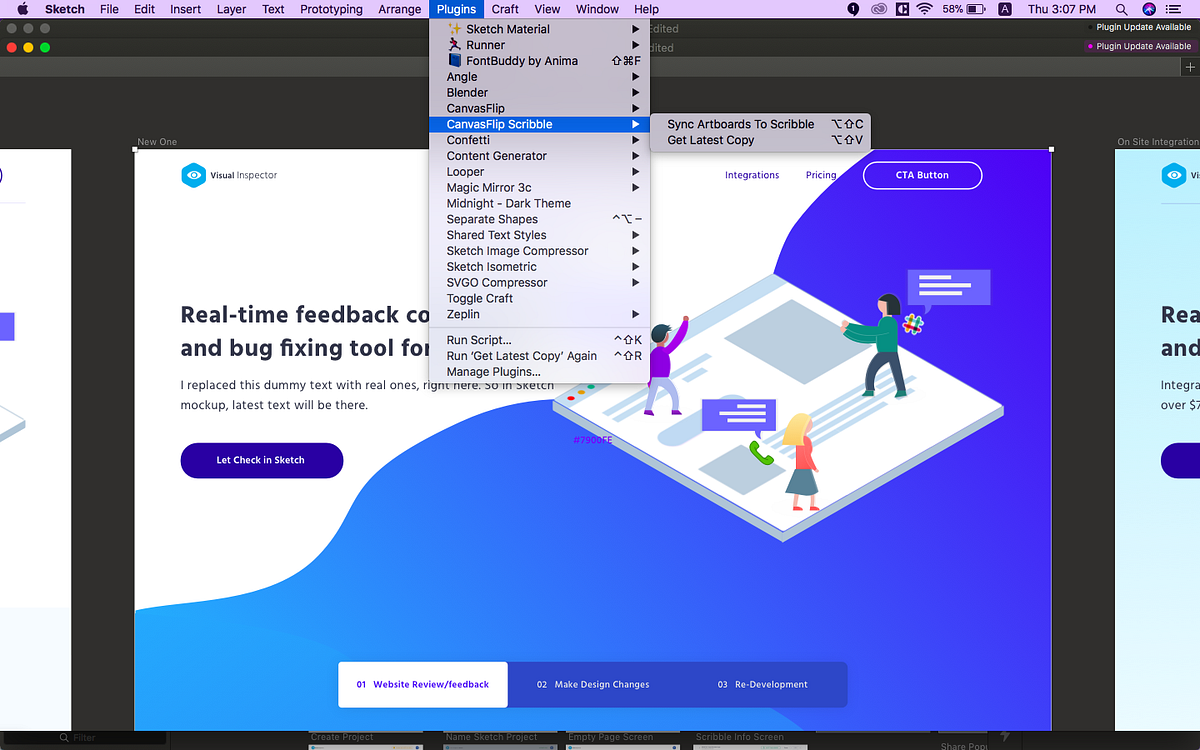Select Sketch Isometric
Viewport: 1200px width, 750px height.
coord(539,267)
